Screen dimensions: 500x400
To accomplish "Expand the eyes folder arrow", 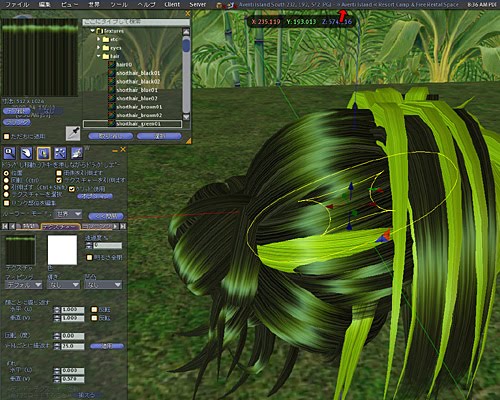I will pyautogui.click(x=99, y=48).
